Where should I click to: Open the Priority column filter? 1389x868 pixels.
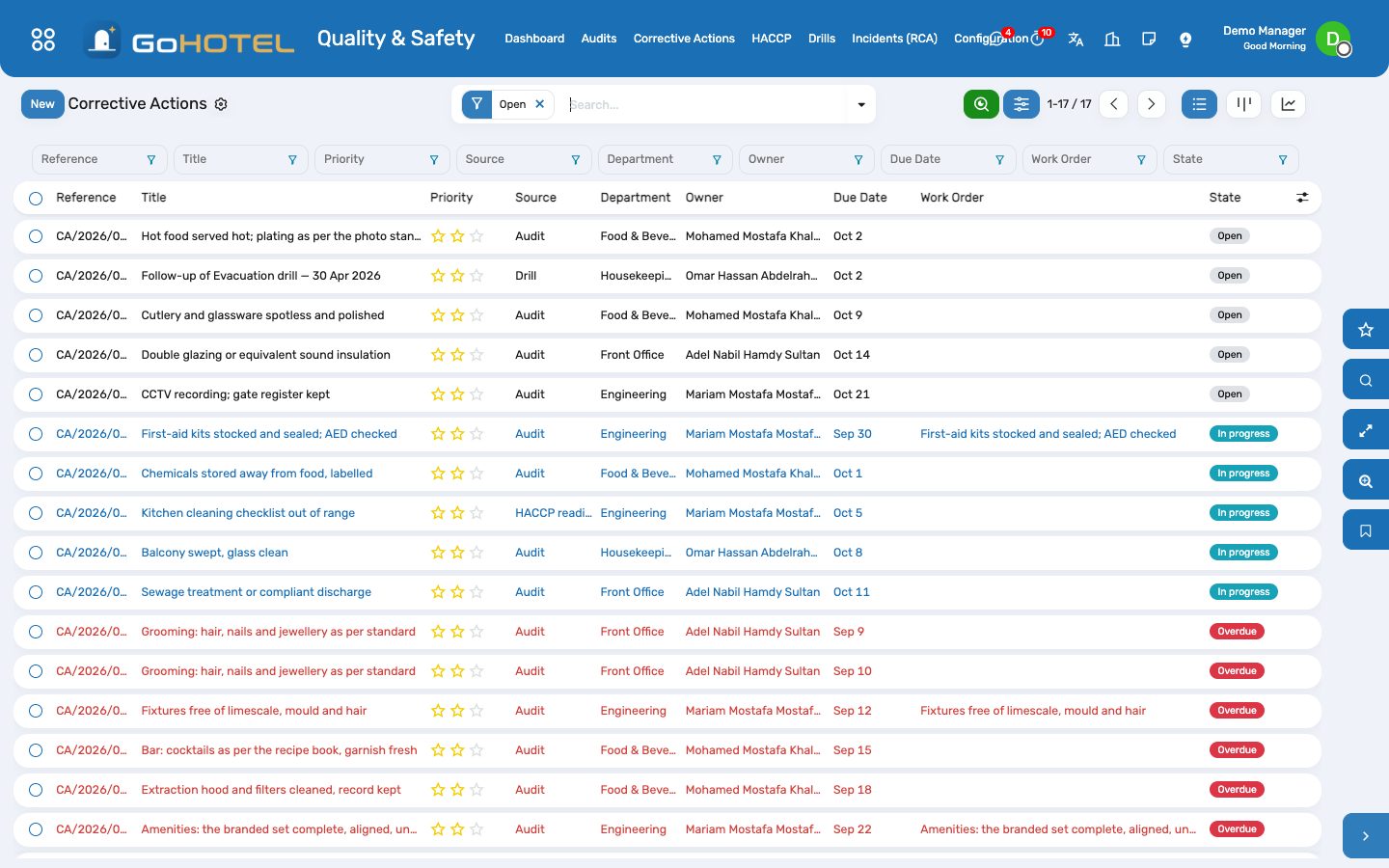click(x=434, y=160)
